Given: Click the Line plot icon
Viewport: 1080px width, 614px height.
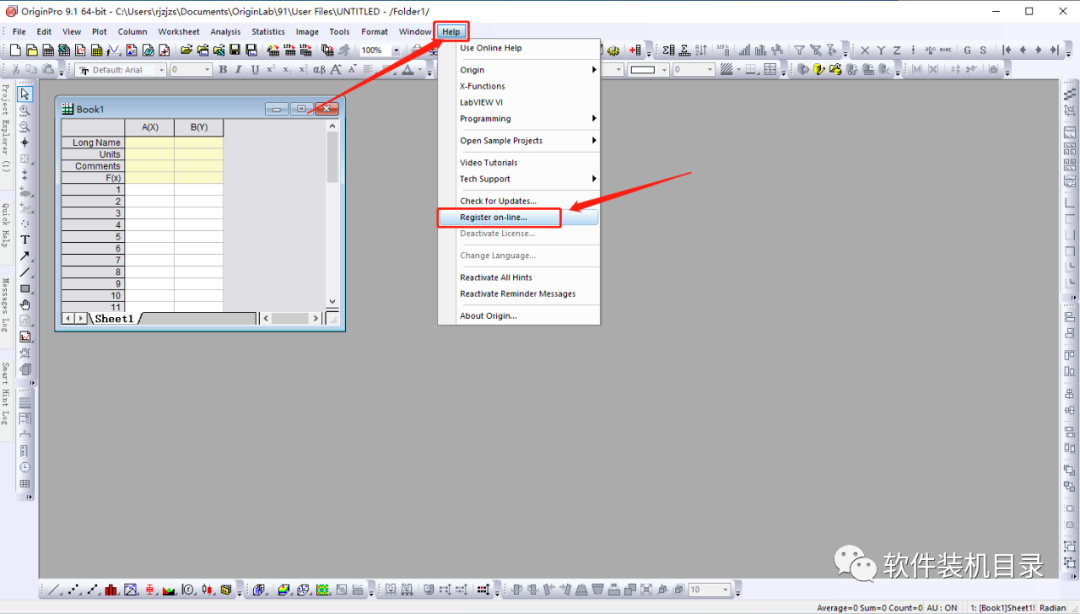Looking at the screenshot, I should pos(54,590).
